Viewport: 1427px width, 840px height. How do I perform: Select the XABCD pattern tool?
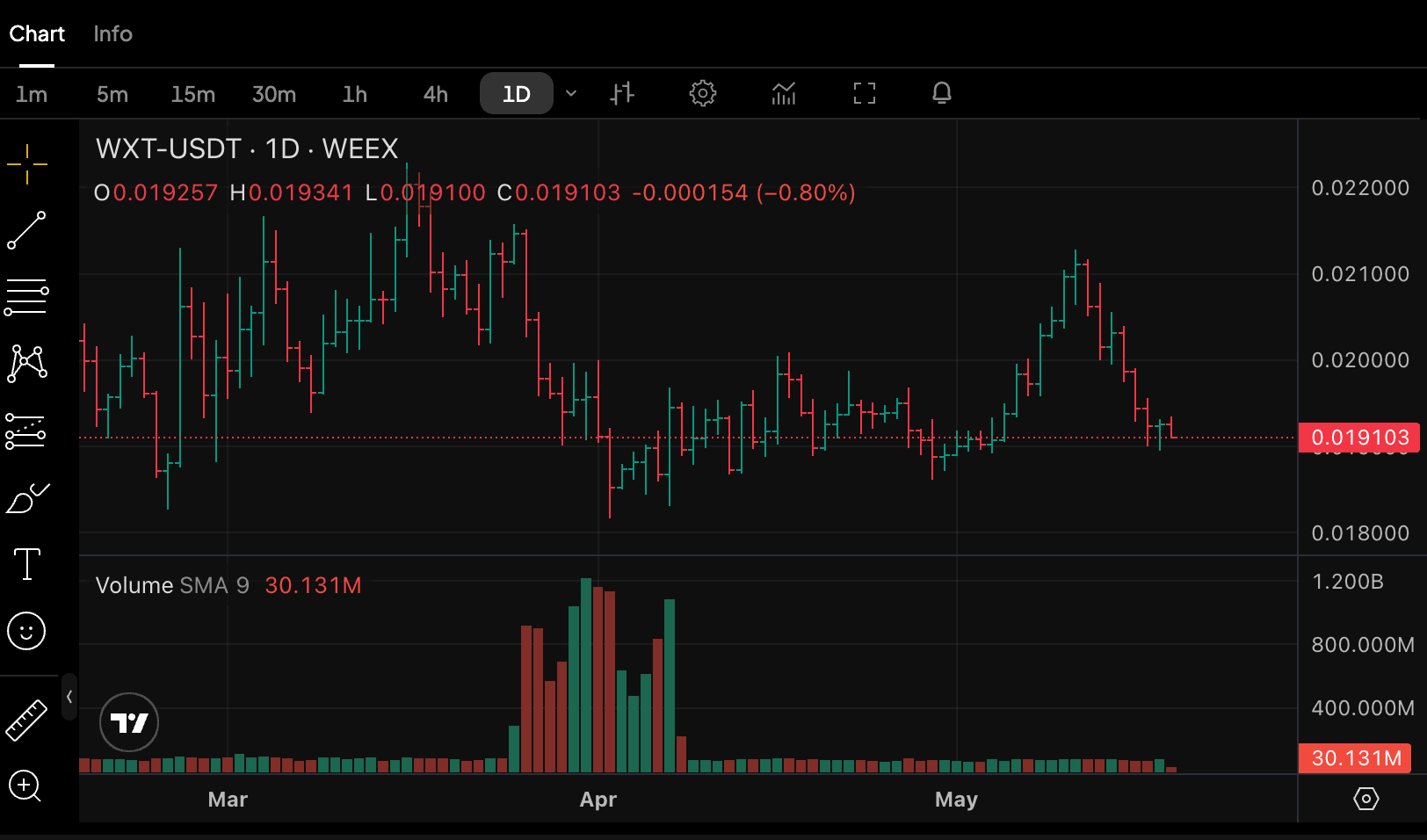tap(27, 364)
